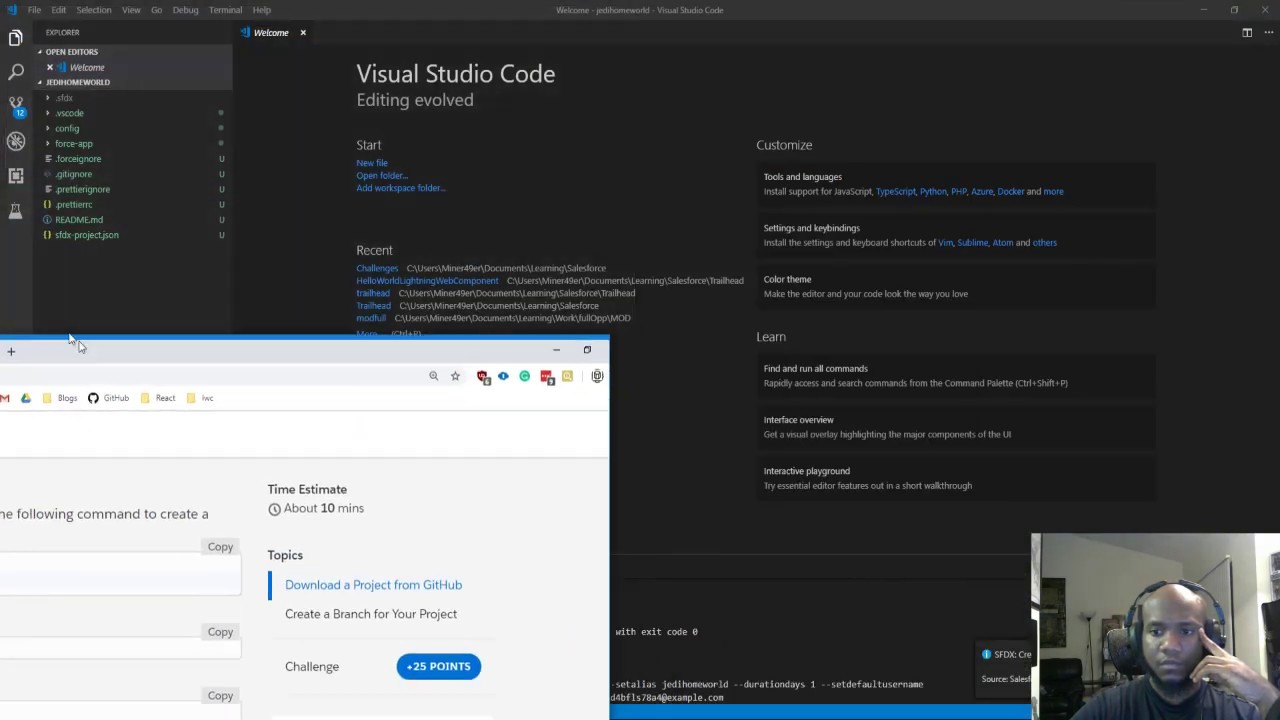The image size is (1280, 720).
Task: Expand the .sfdx folder
Action: click(64, 98)
